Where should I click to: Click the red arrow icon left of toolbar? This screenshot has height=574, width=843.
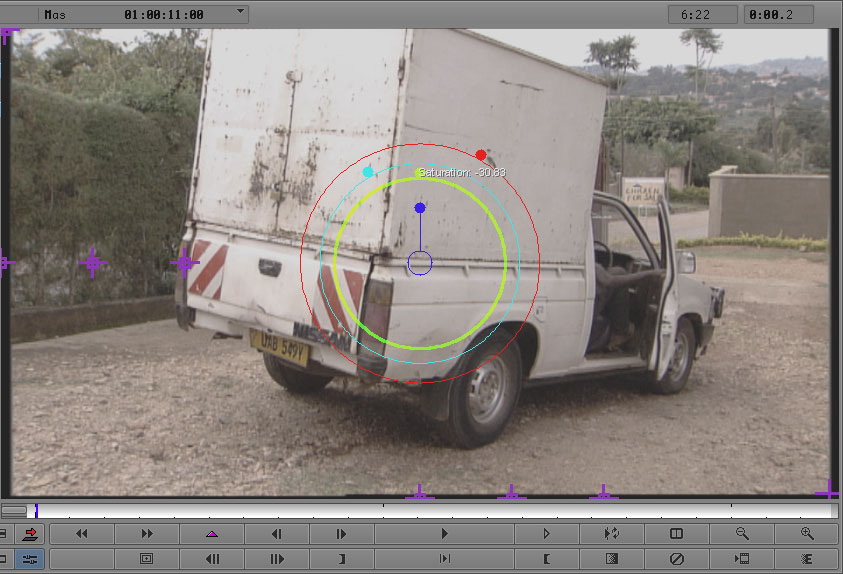tap(30, 534)
